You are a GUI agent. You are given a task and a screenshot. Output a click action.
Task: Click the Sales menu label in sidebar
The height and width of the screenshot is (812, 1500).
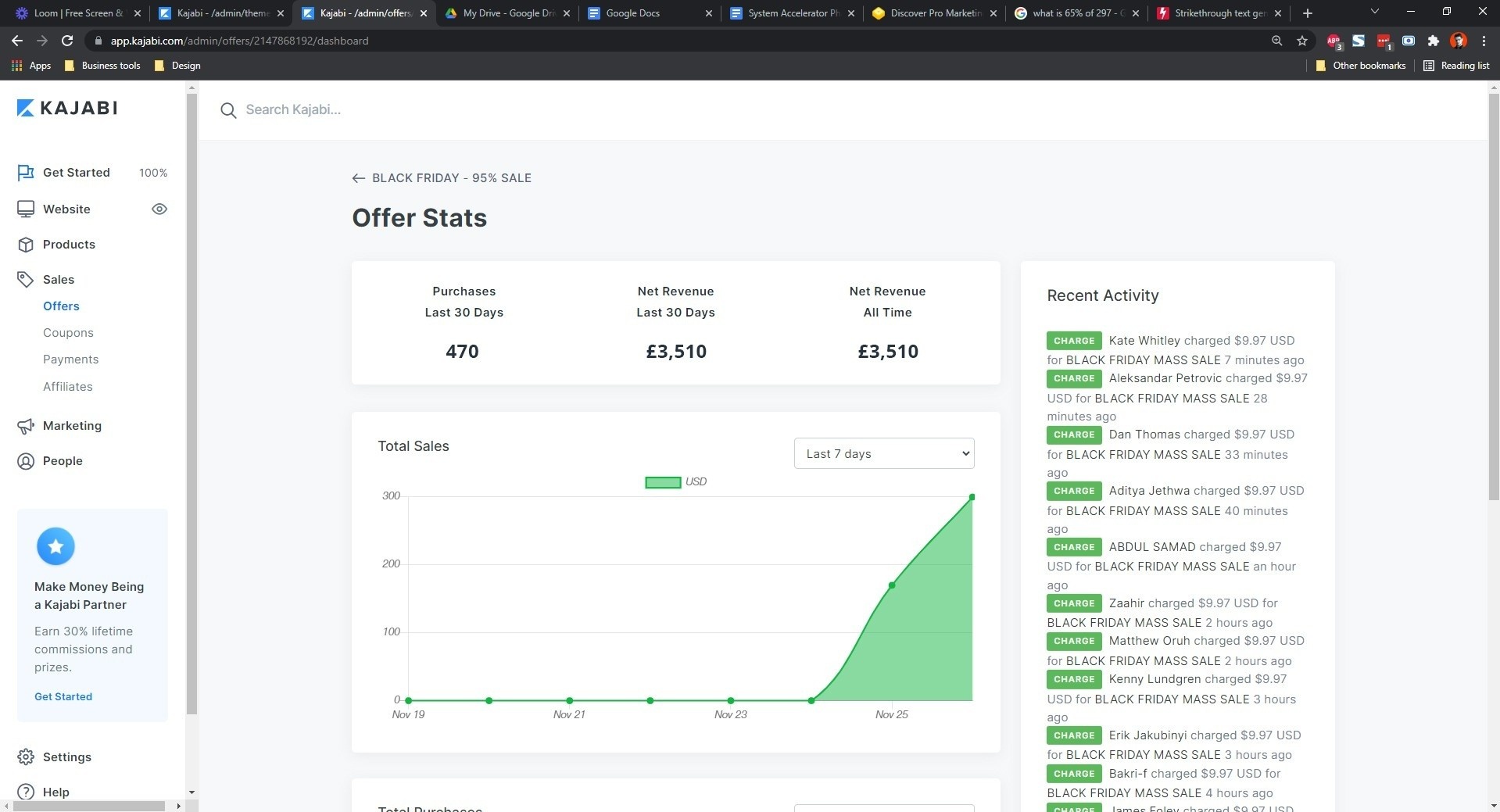(59, 280)
